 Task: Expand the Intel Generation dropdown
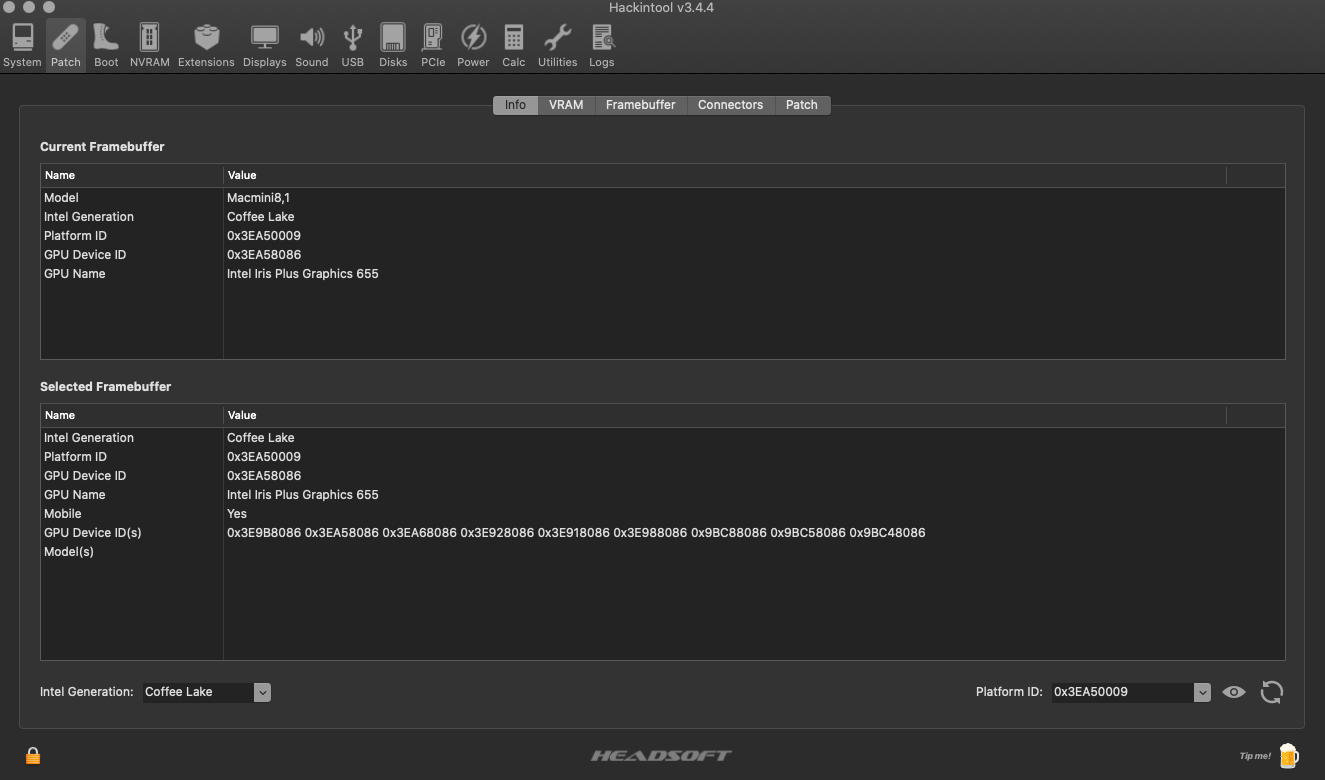coord(262,692)
